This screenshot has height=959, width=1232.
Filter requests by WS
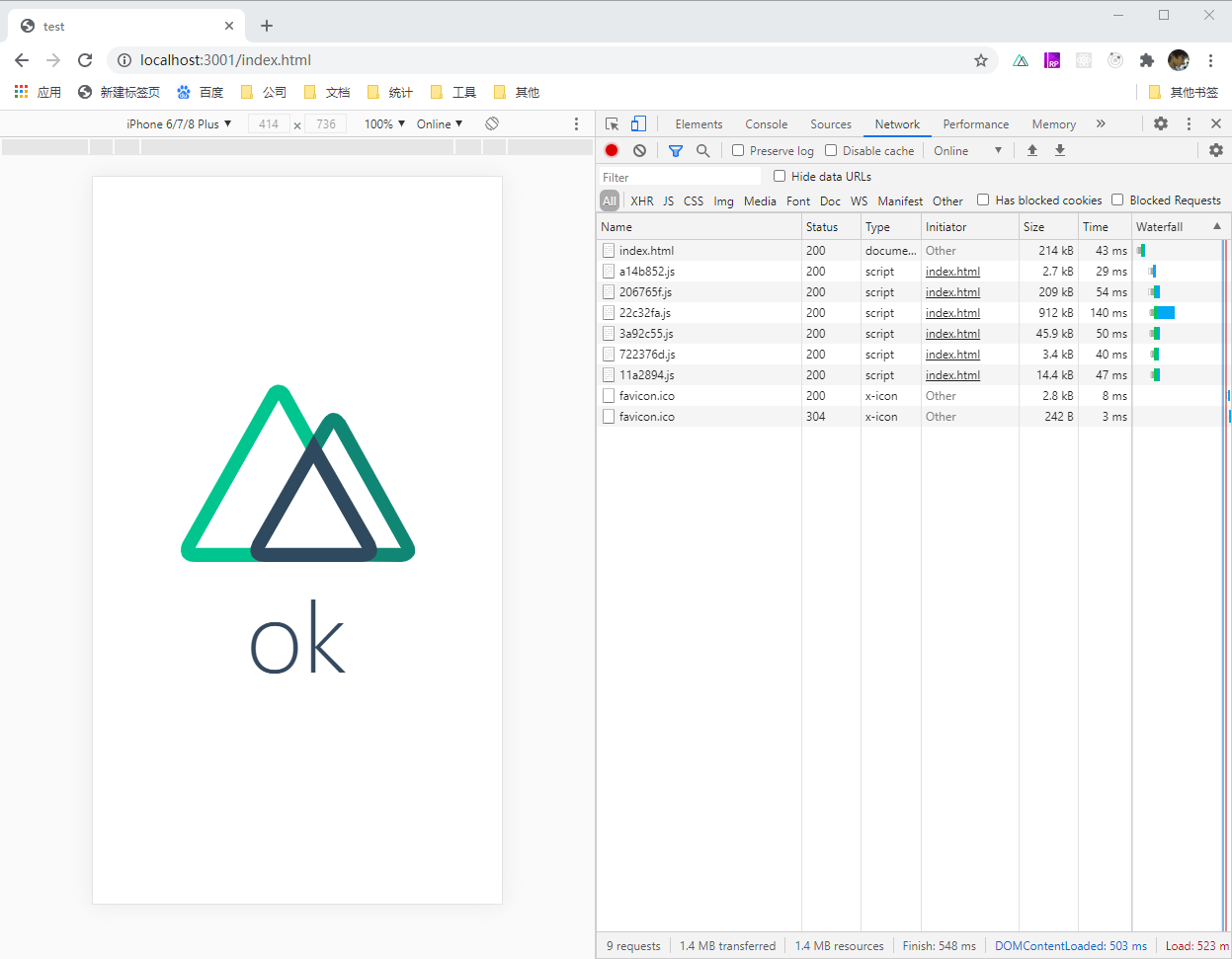(860, 200)
